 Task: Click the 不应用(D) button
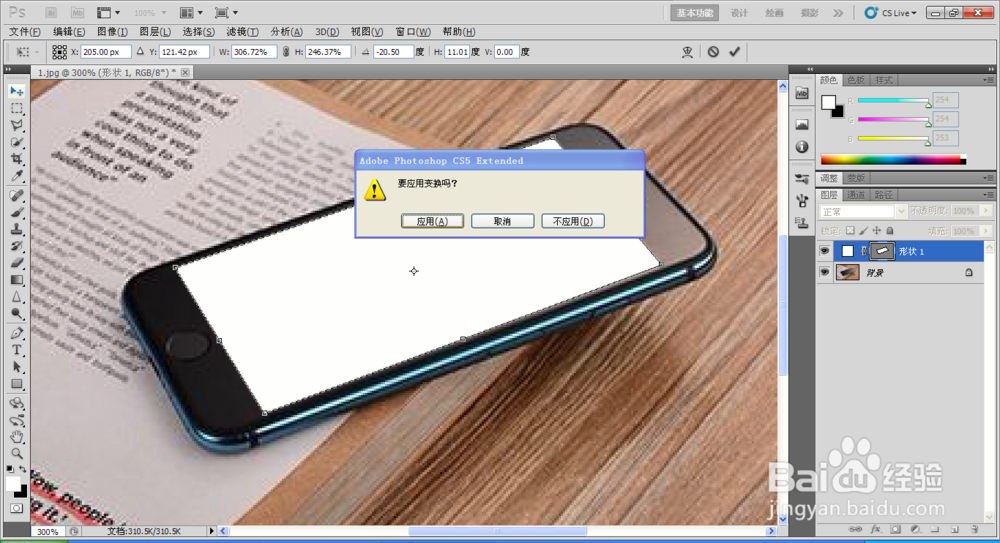(573, 221)
